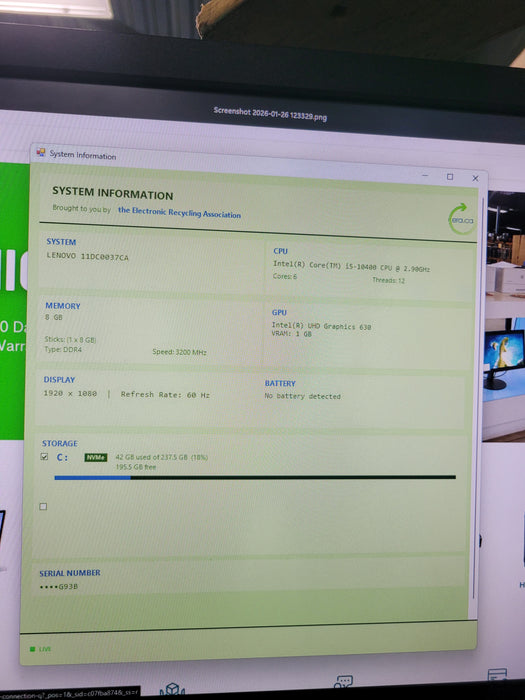Click the DISPLAY section heading
The width and height of the screenshot is (525, 700).
[x=59, y=379]
